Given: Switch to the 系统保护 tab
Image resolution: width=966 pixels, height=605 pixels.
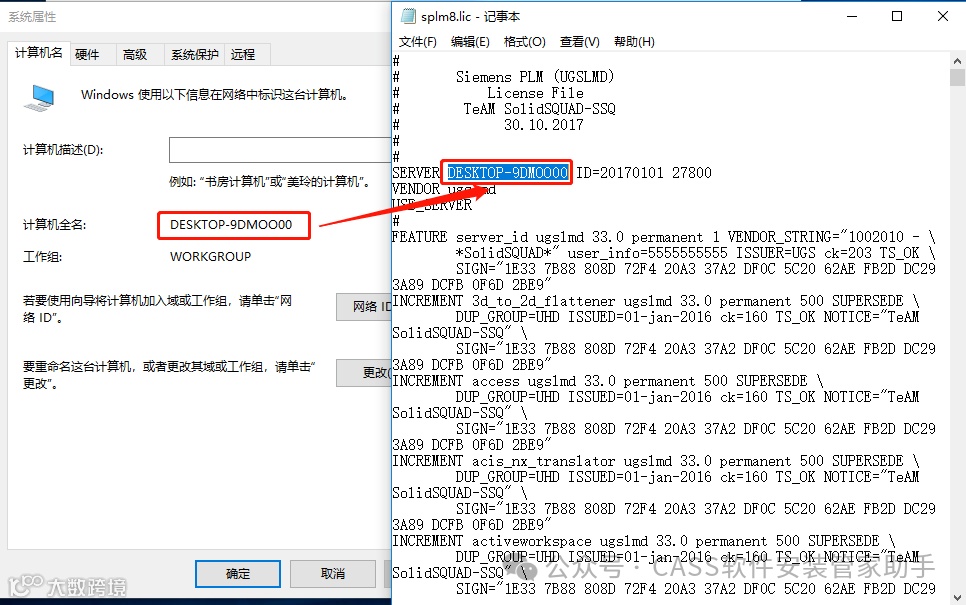Looking at the screenshot, I should click(195, 55).
